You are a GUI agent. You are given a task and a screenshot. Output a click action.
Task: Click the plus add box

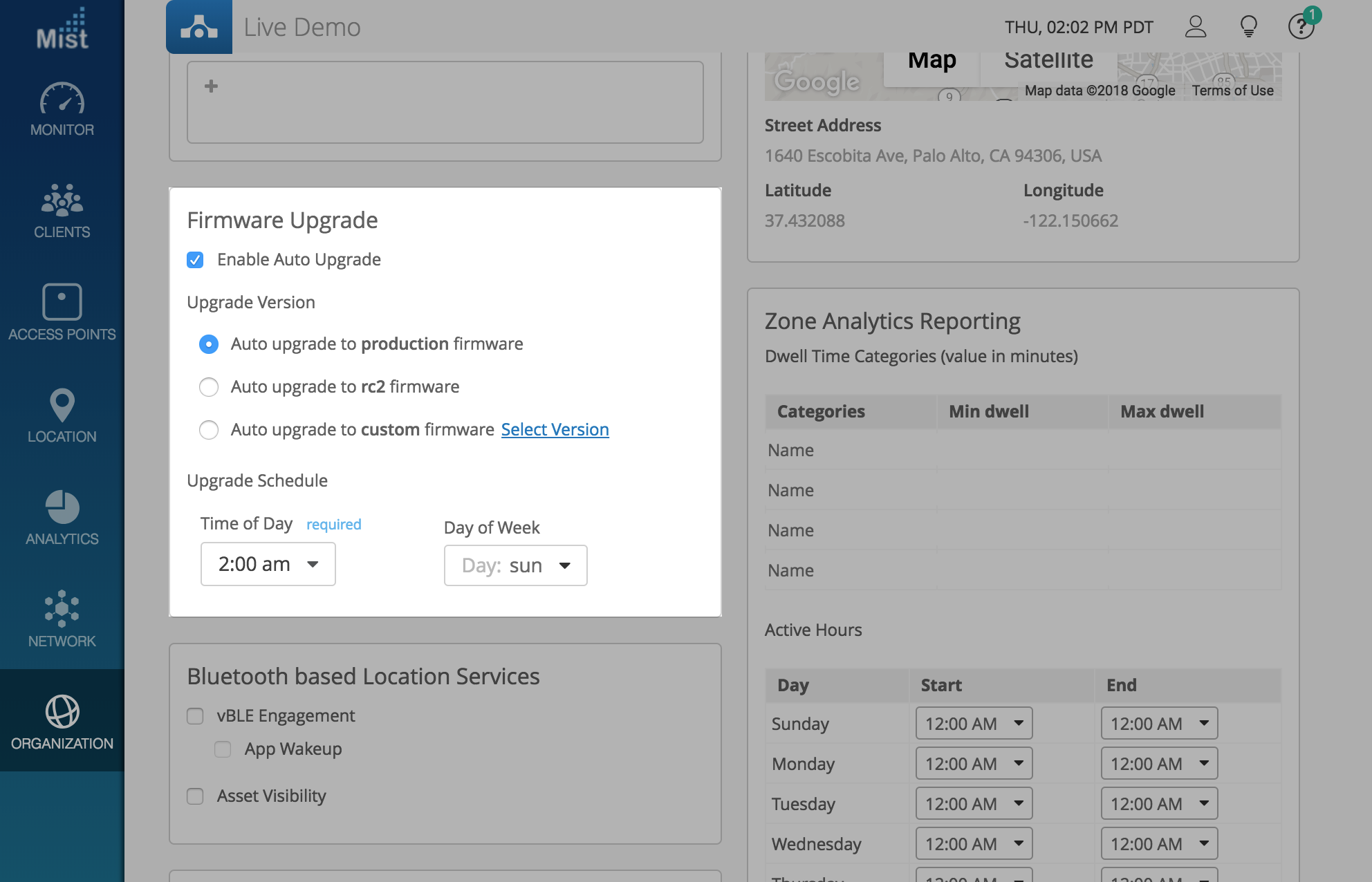[x=212, y=86]
